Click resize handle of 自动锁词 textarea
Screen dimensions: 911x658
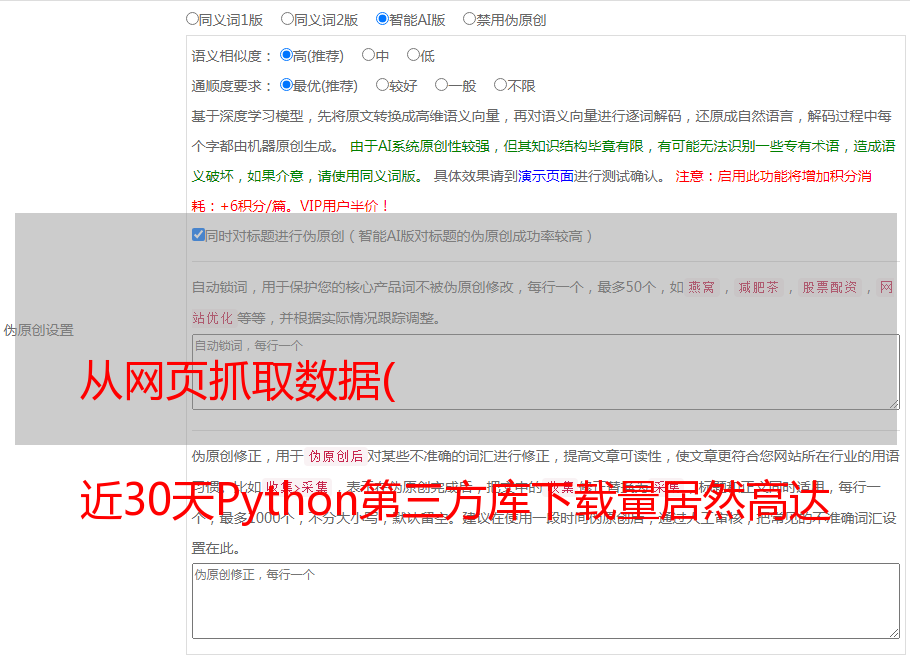point(894,404)
